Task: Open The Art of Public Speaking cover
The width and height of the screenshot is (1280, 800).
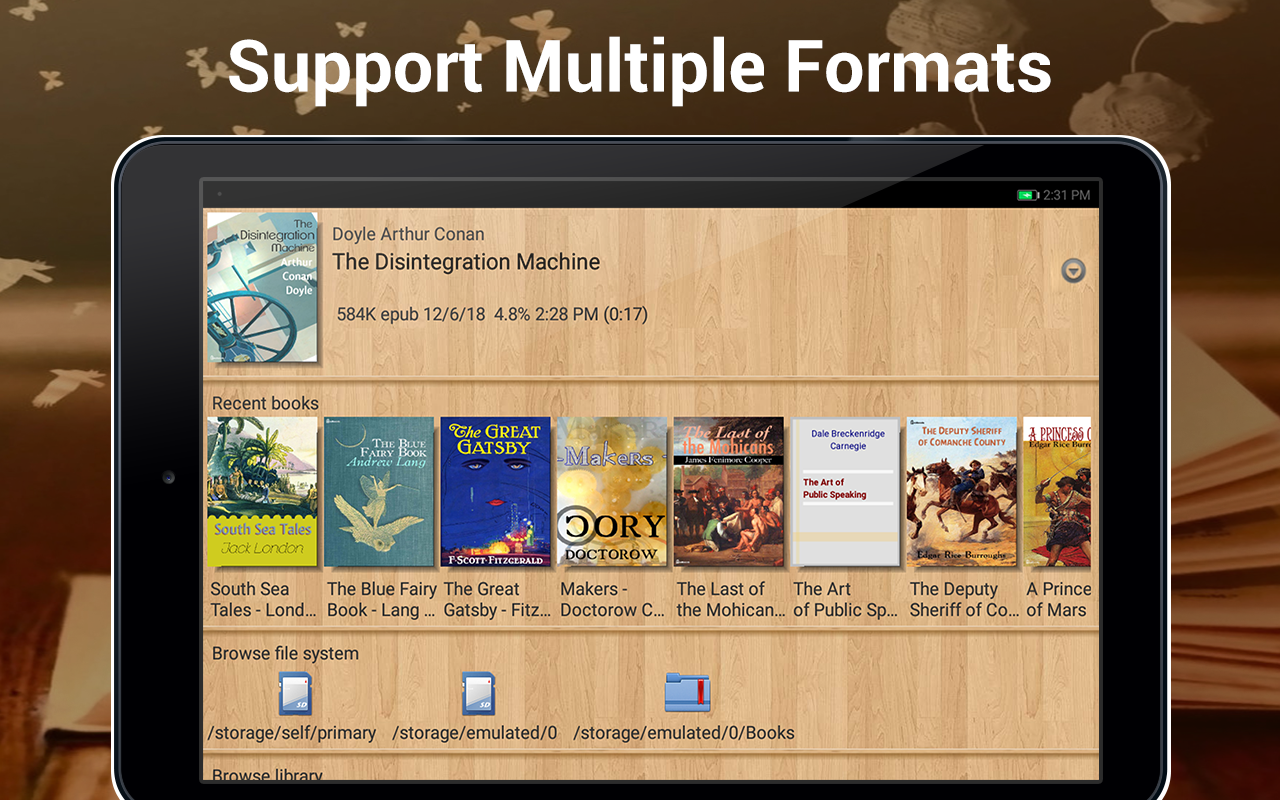Action: click(x=846, y=492)
